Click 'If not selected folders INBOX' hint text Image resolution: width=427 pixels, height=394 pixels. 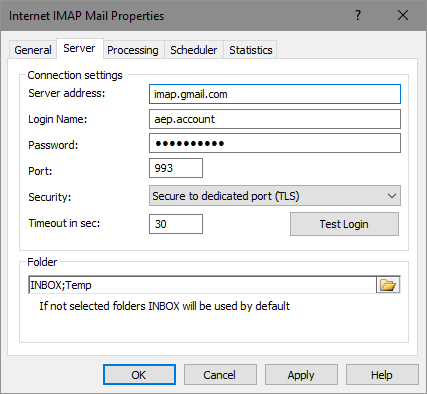165,306
